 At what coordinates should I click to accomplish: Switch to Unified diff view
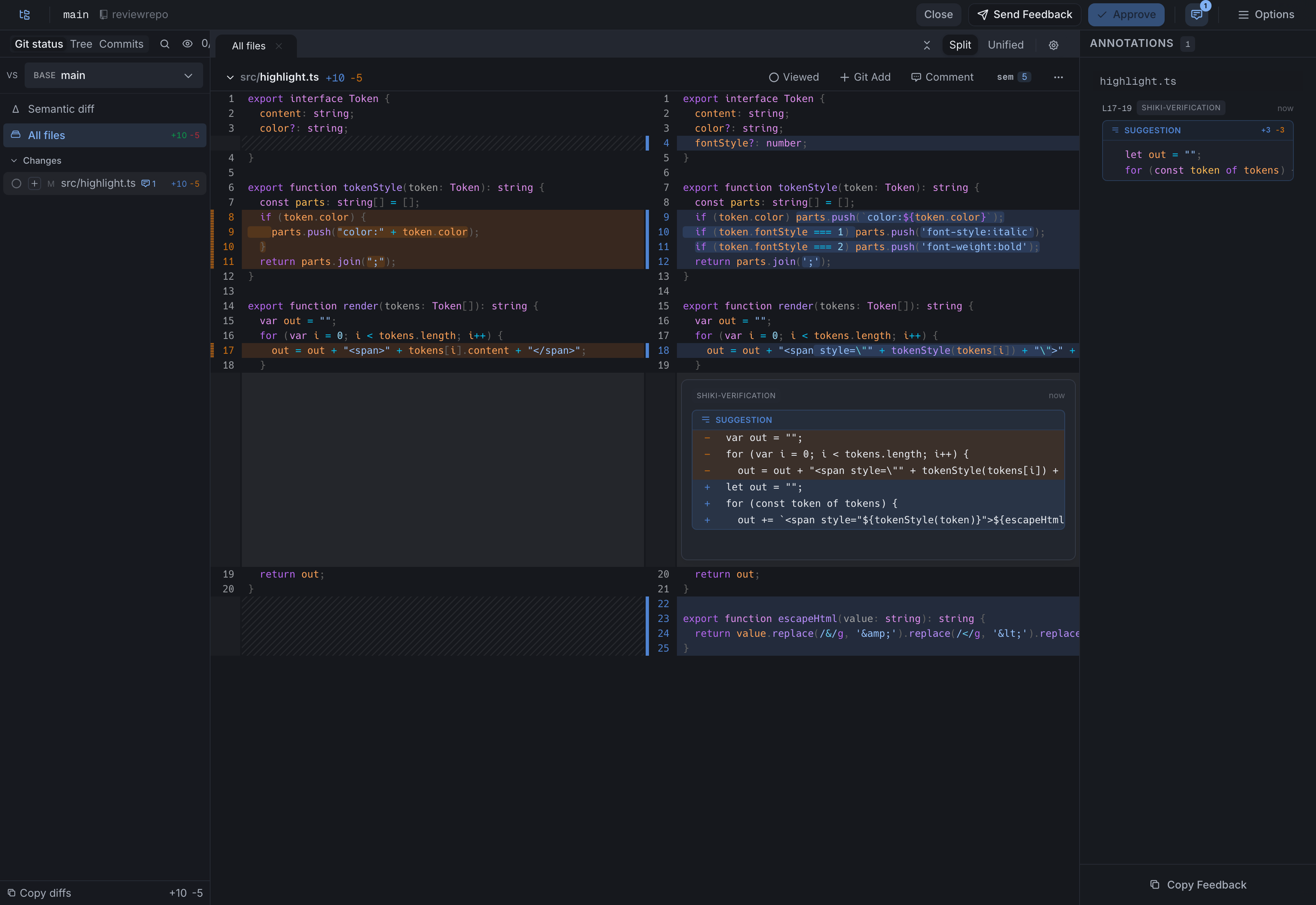pos(1006,45)
